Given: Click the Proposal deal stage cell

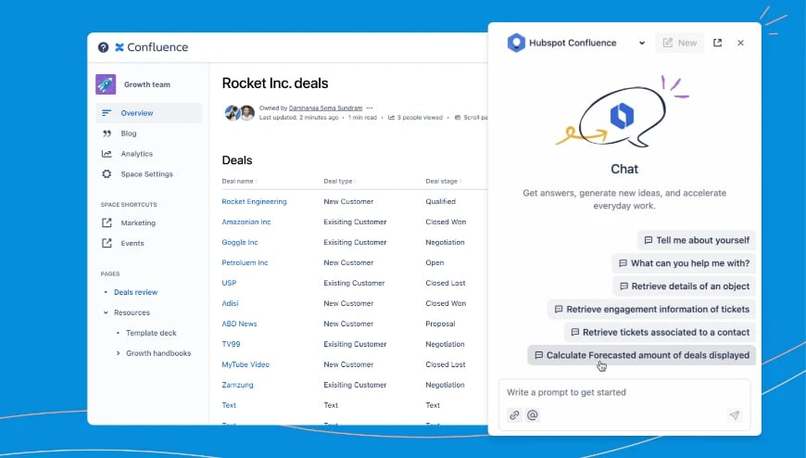Looking at the screenshot, I should tap(440, 324).
